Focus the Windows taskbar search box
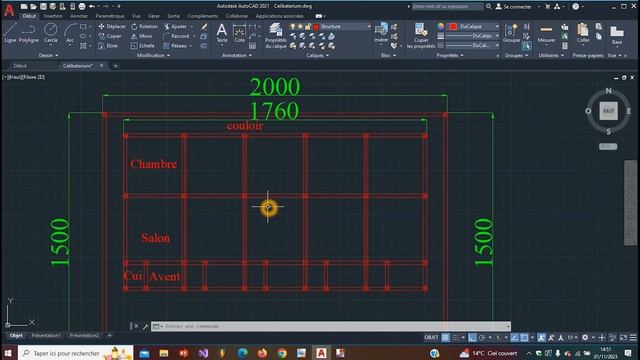This screenshot has height=360, width=640. 76,353
